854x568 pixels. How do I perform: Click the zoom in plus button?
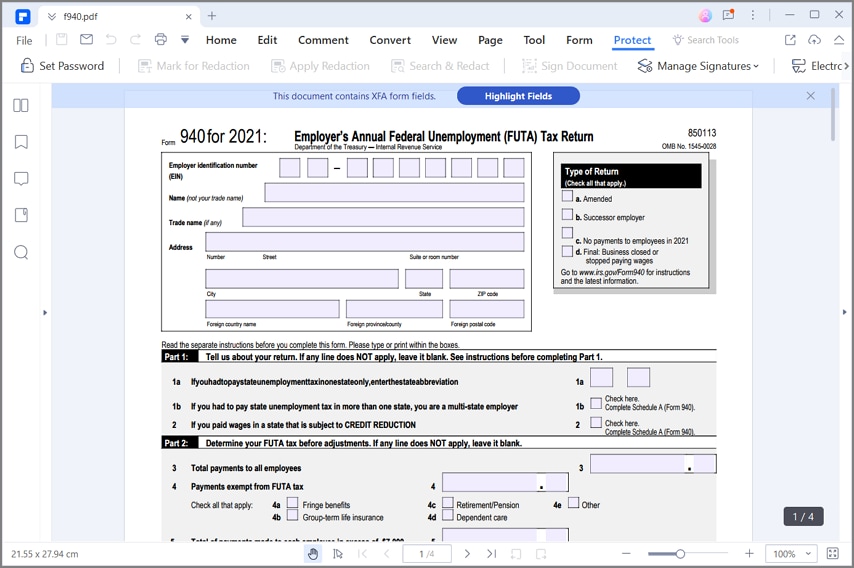749,553
